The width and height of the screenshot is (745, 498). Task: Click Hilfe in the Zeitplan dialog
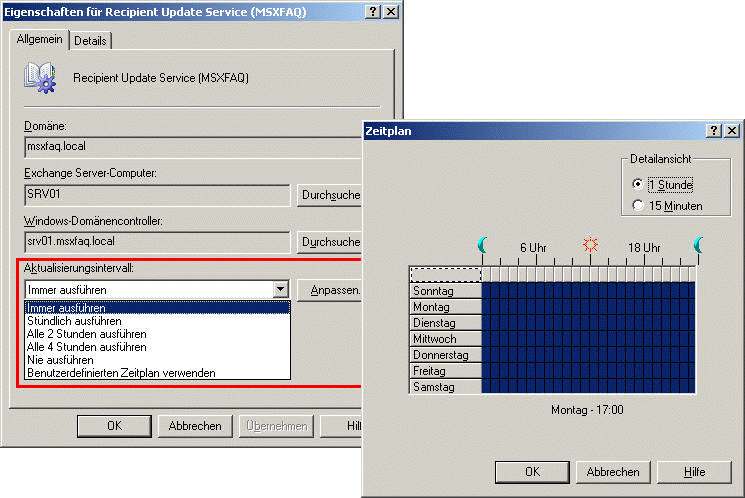coord(694,472)
